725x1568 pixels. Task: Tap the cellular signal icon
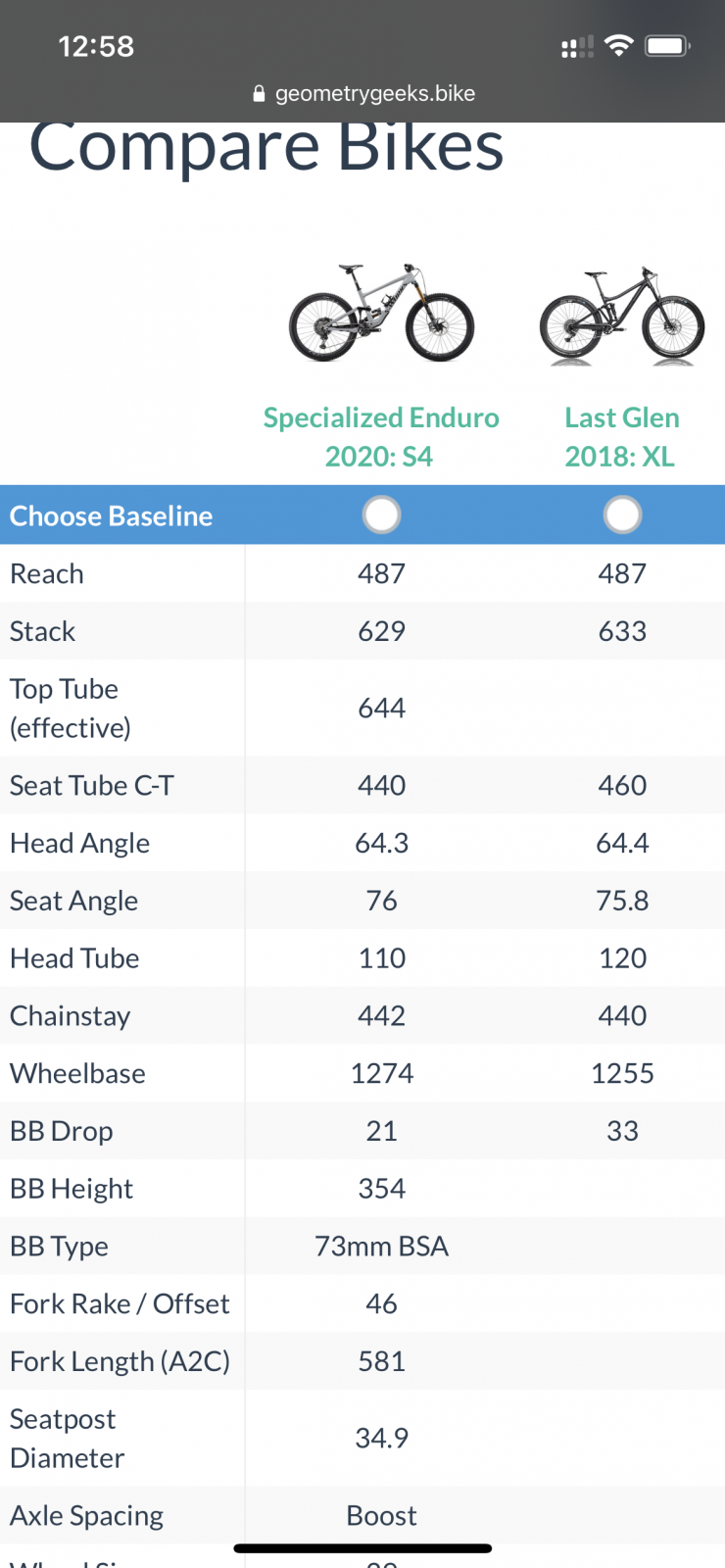577,46
